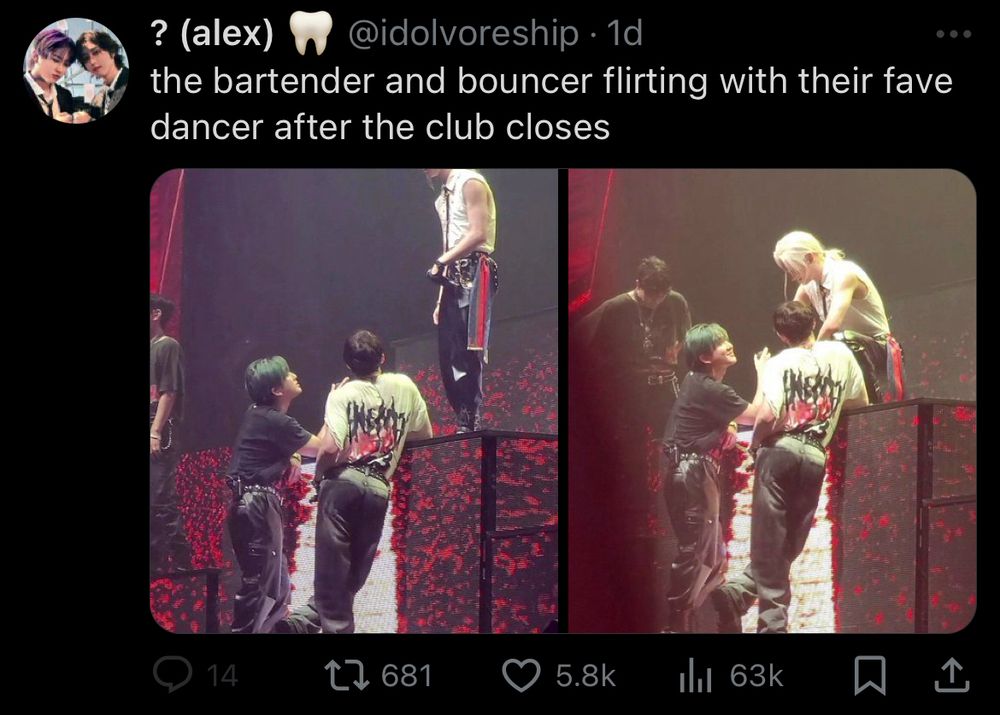Viewport: 1000px width, 715px height.
Task: Like the tweet with heart icon
Action: (521, 675)
